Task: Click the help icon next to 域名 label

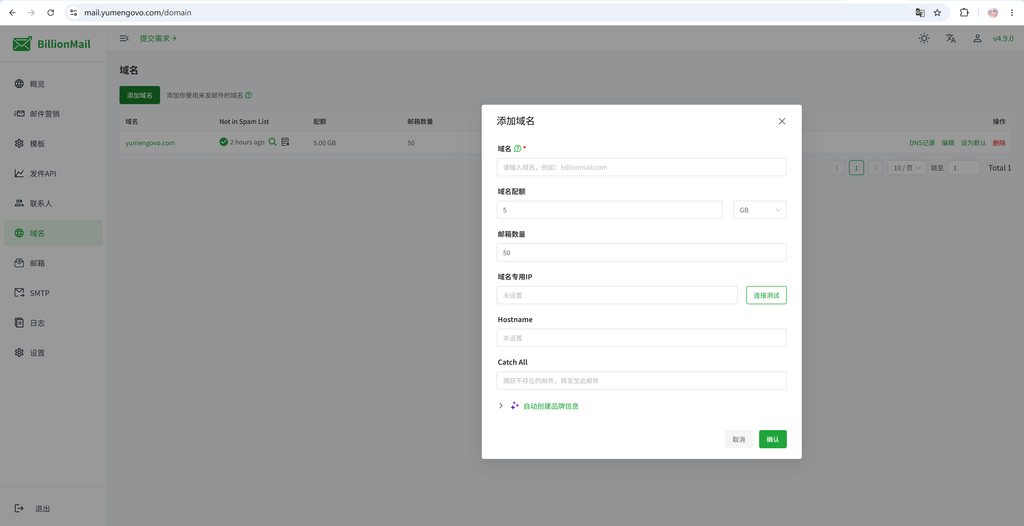Action: click(518, 148)
